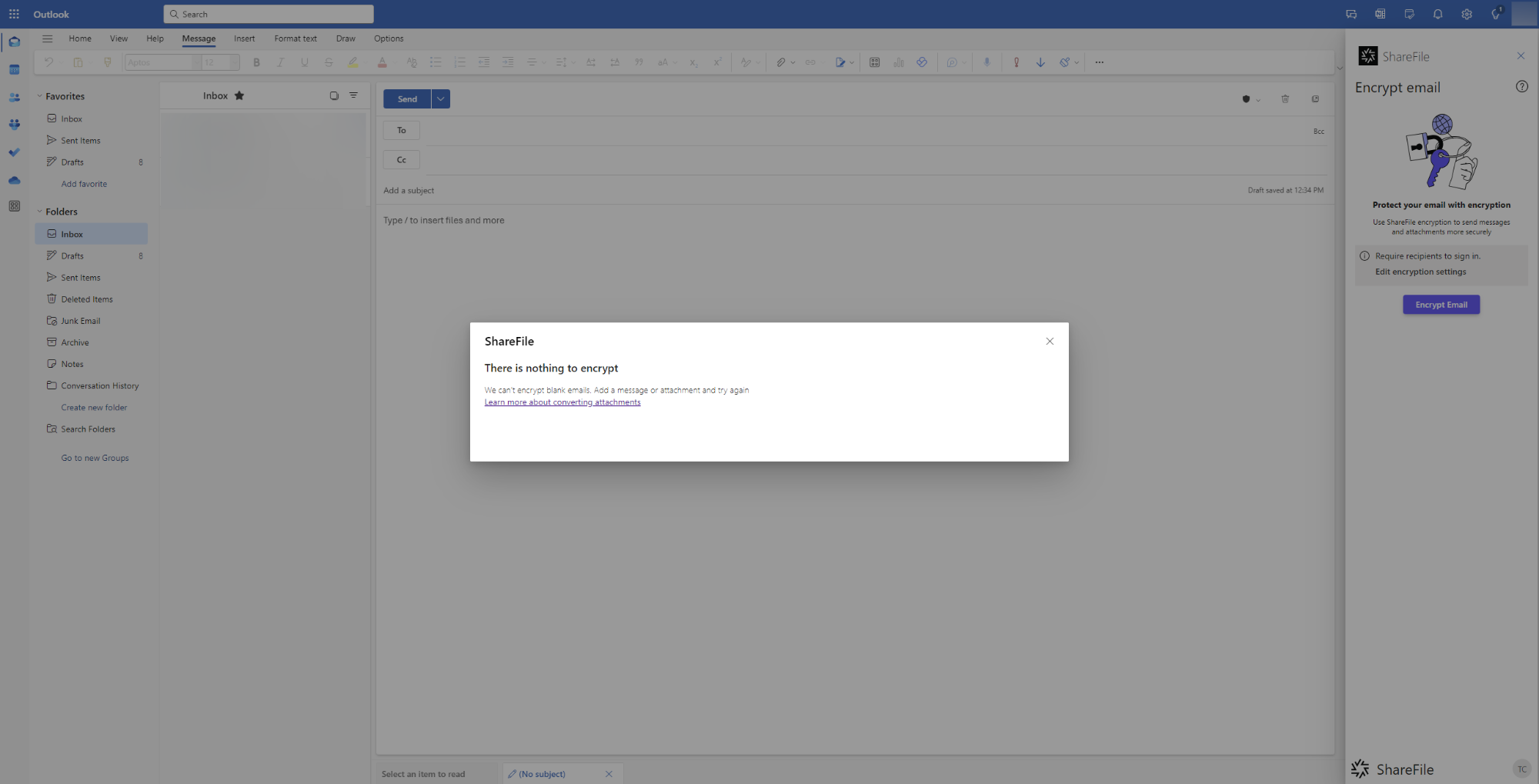Open the Options ribbon tab

coord(389,38)
